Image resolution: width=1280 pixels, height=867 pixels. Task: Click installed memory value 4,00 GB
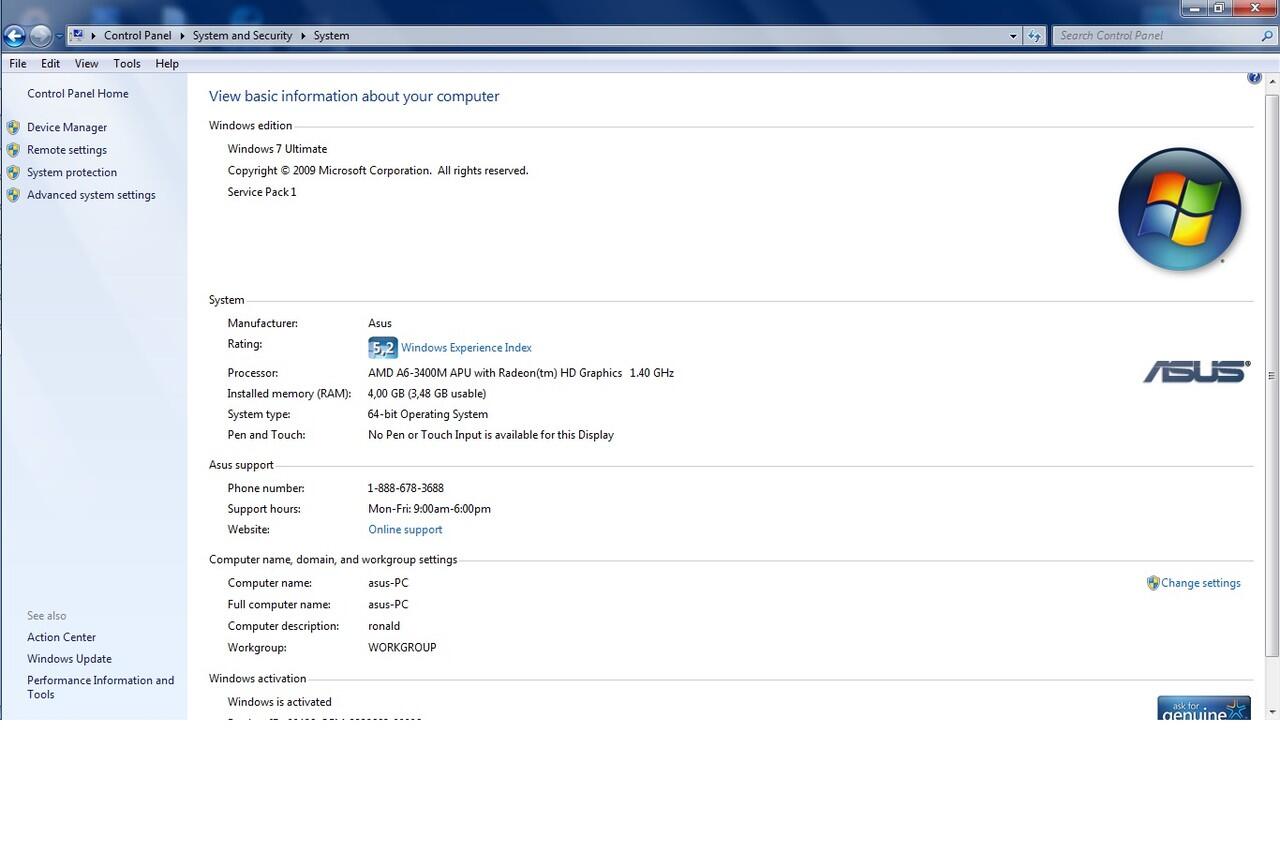(427, 394)
